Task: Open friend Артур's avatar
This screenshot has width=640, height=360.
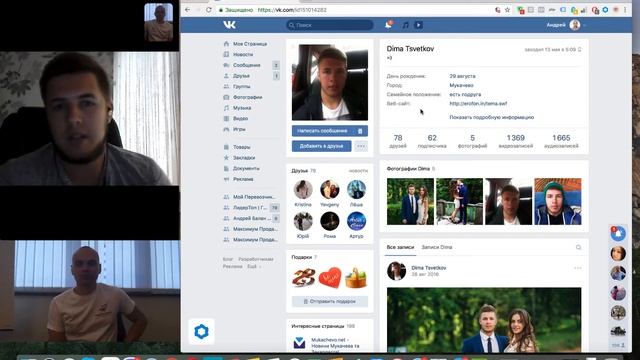Action: tap(356, 221)
